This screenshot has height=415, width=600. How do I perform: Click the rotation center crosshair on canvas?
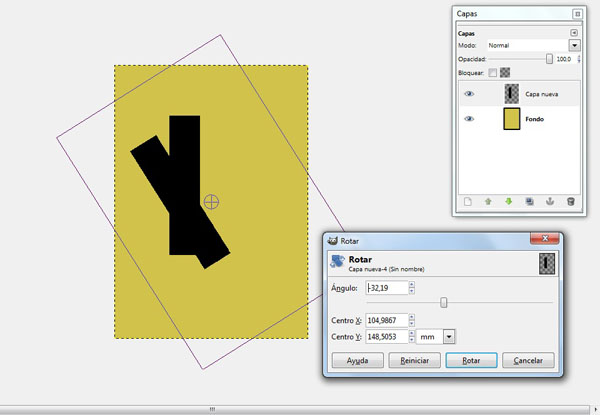(211, 201)
